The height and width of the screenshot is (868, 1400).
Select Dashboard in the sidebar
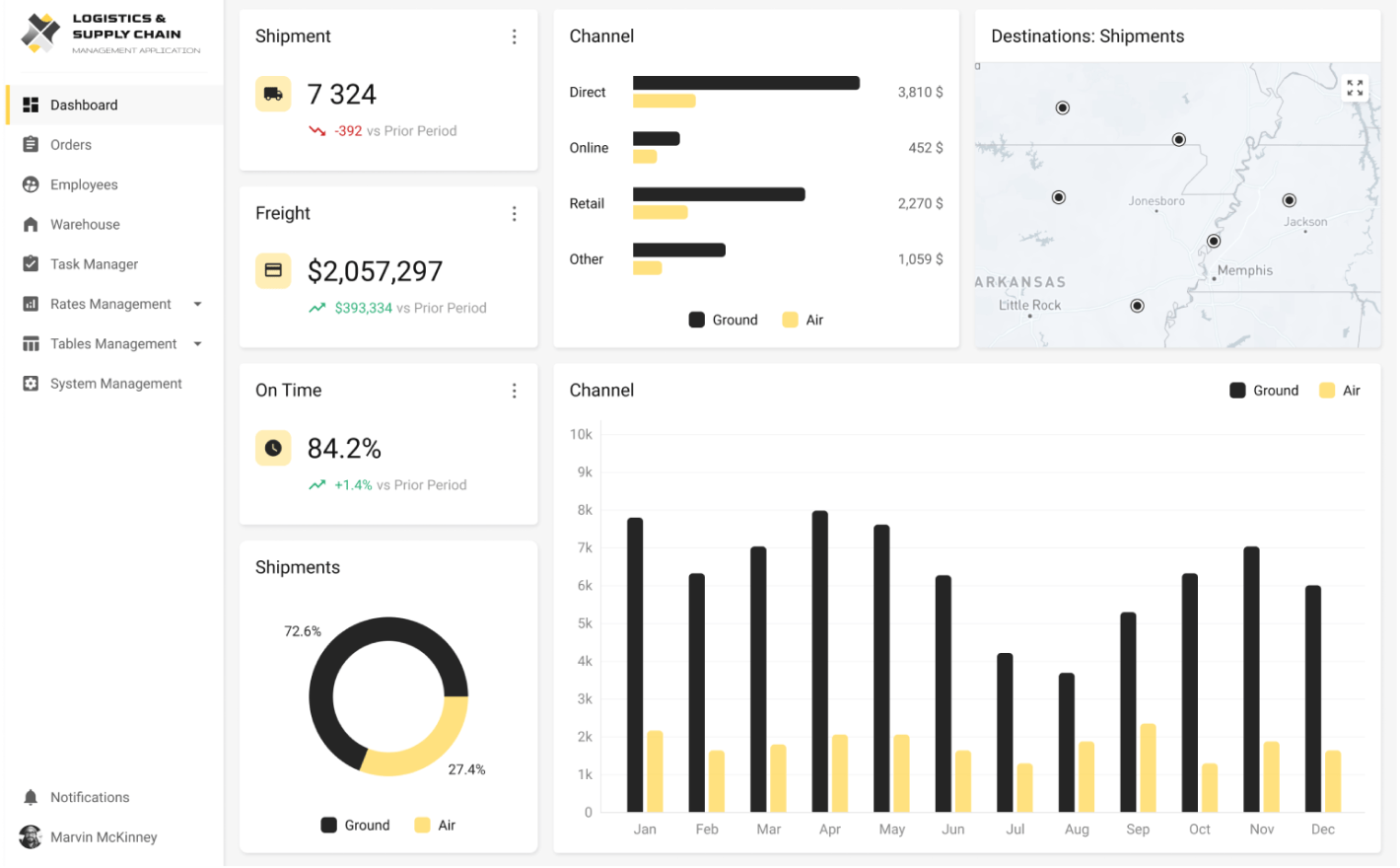pyautogui.click(x=84, y=105)
